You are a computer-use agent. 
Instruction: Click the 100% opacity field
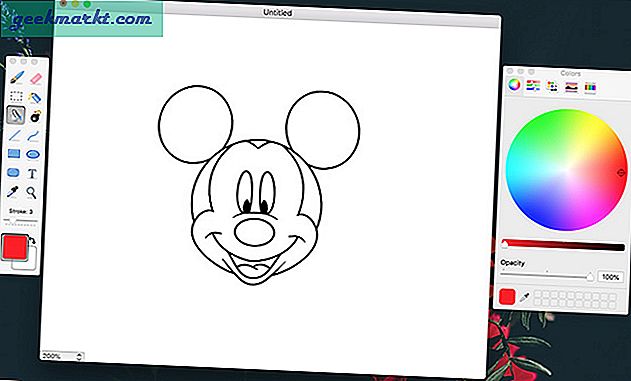[610, 277]
